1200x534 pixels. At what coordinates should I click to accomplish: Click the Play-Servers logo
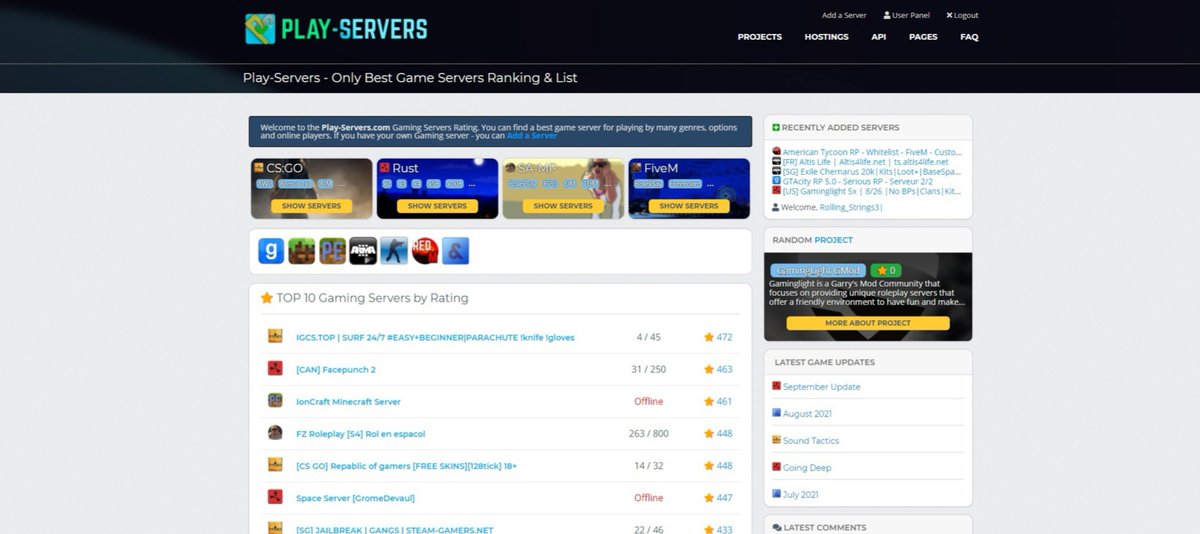[336, 29]
